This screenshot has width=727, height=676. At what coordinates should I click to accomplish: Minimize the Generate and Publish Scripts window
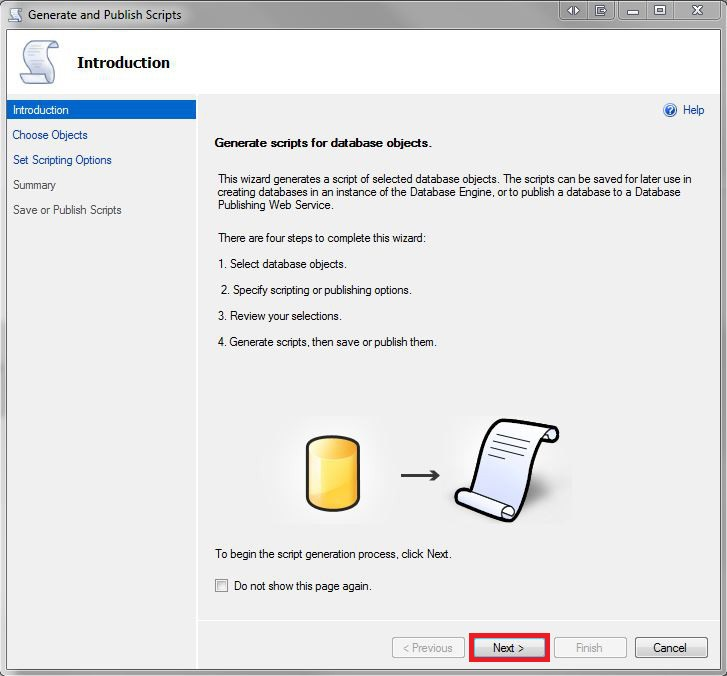pyautogui.click(x=633, y=10)
